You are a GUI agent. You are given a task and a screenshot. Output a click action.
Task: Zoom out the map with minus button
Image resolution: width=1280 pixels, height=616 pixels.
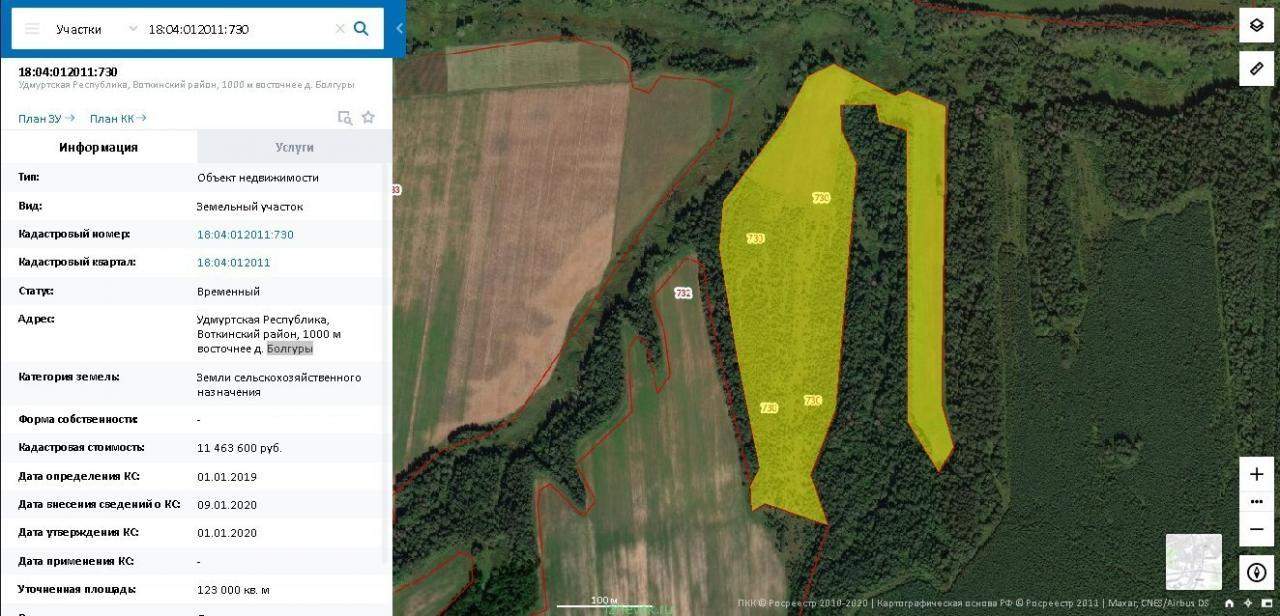(1257, 529)
